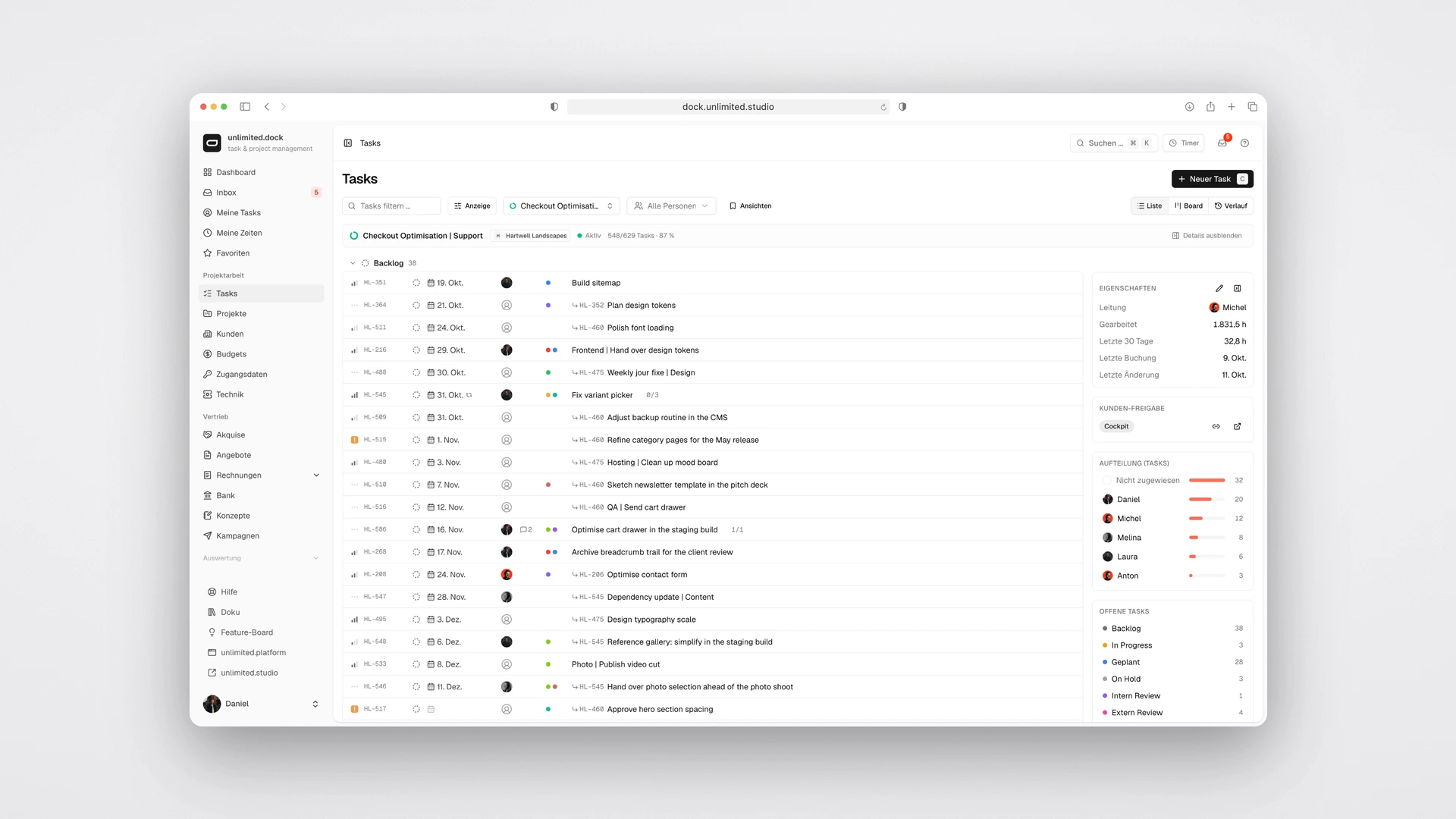Edit properties with the pencil icon
The width and height of the screenshot is (1456, 819).
coord(1219,288)
